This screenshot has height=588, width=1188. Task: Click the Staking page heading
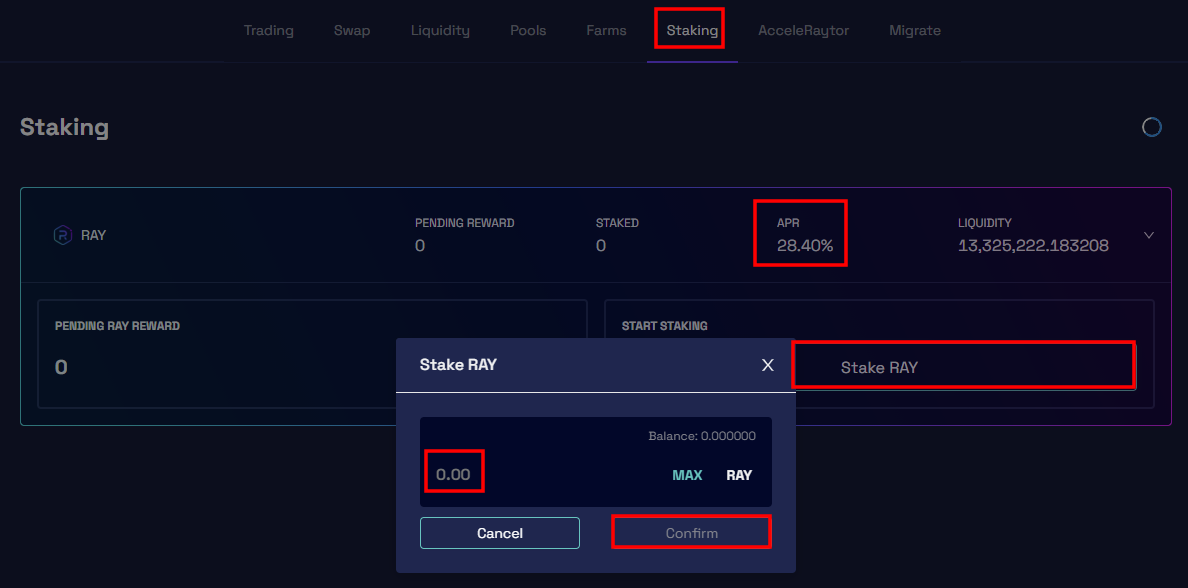[x=64, y=127]
